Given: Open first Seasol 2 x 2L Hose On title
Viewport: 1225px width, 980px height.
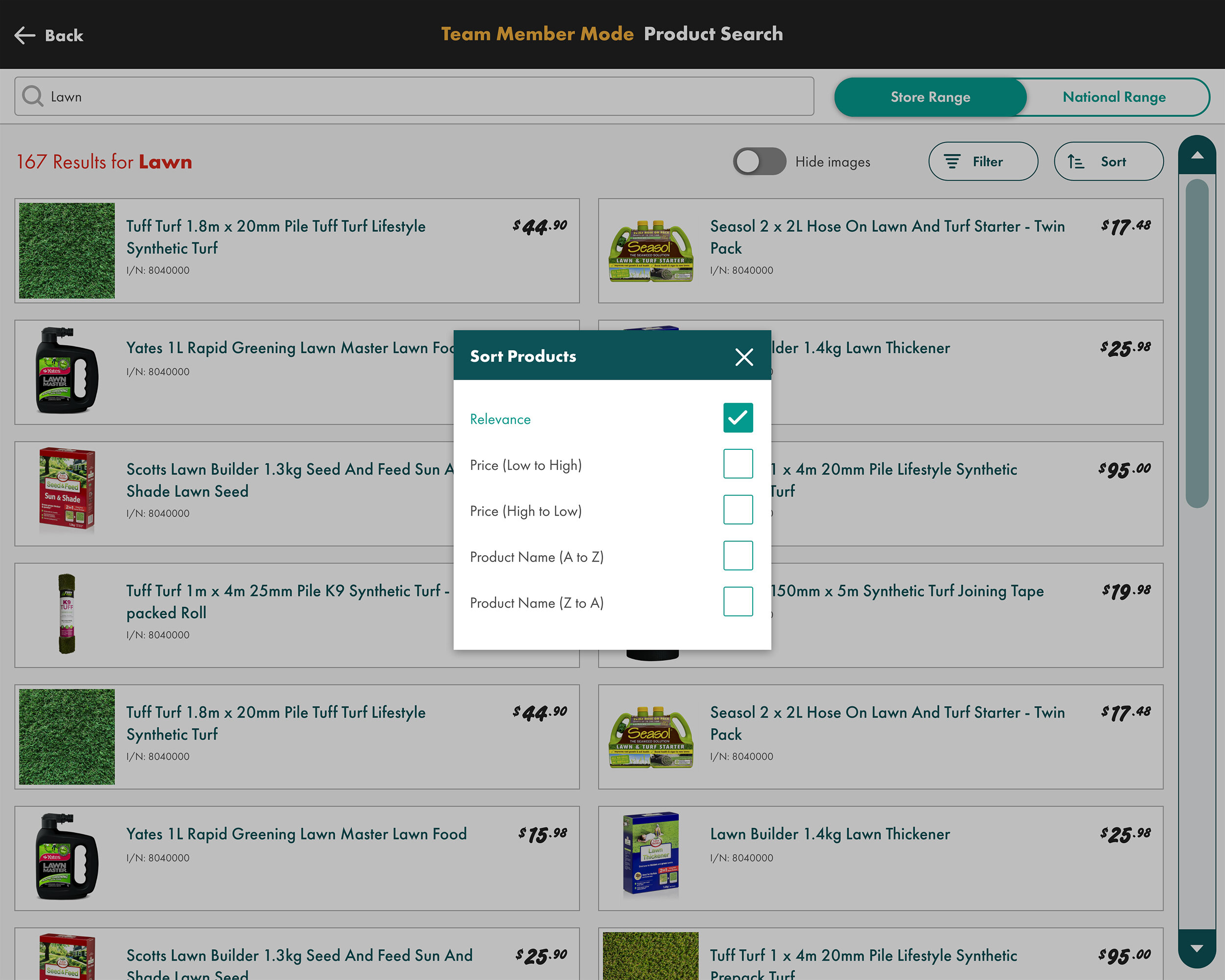Looking at the screenshot, I should (x=887, y=237).
